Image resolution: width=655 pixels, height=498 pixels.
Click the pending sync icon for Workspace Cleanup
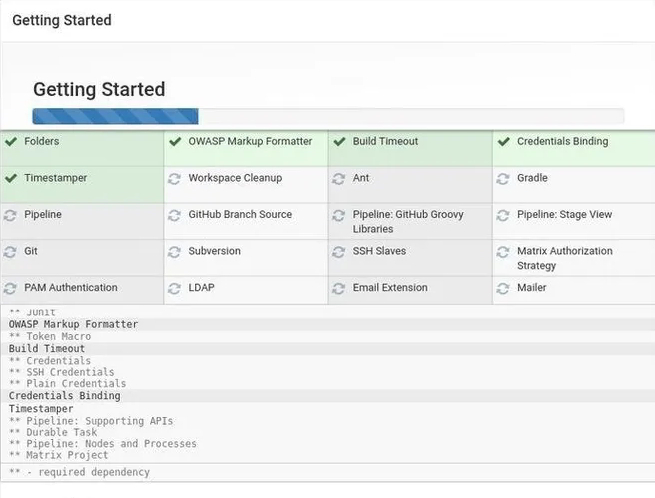point(175,179)
